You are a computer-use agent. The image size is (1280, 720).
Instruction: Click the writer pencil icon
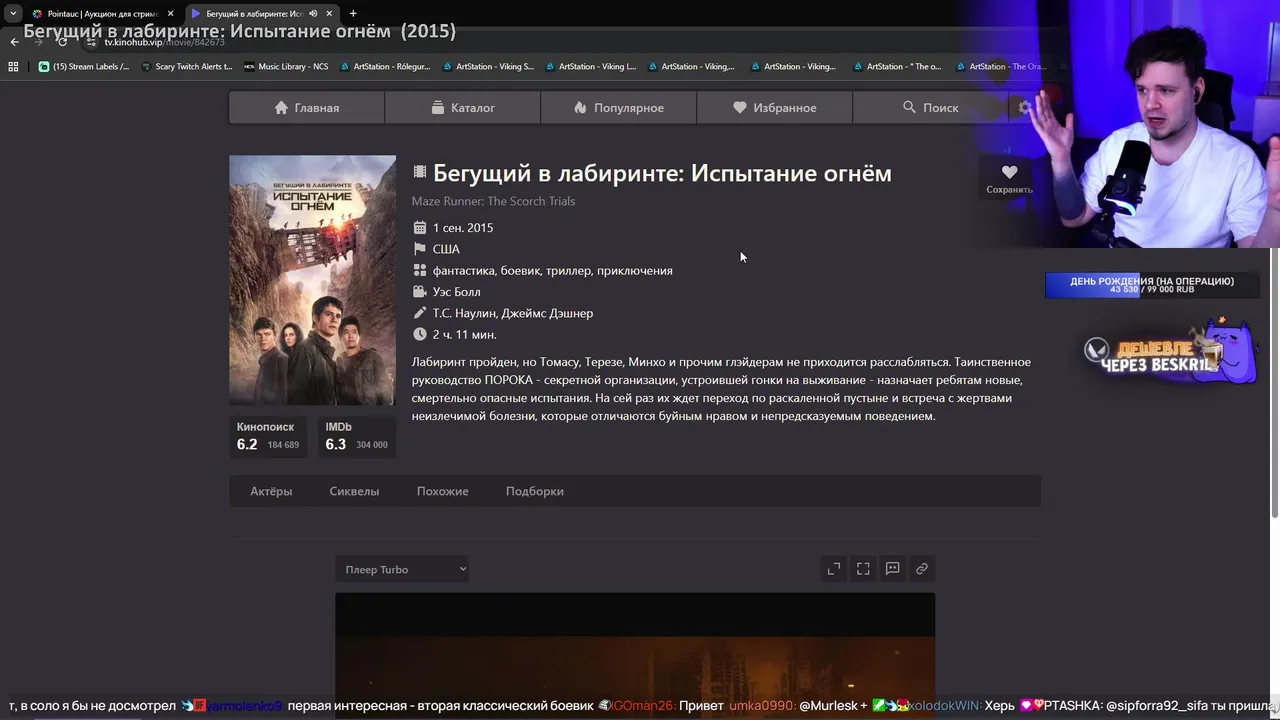(420, 313)
